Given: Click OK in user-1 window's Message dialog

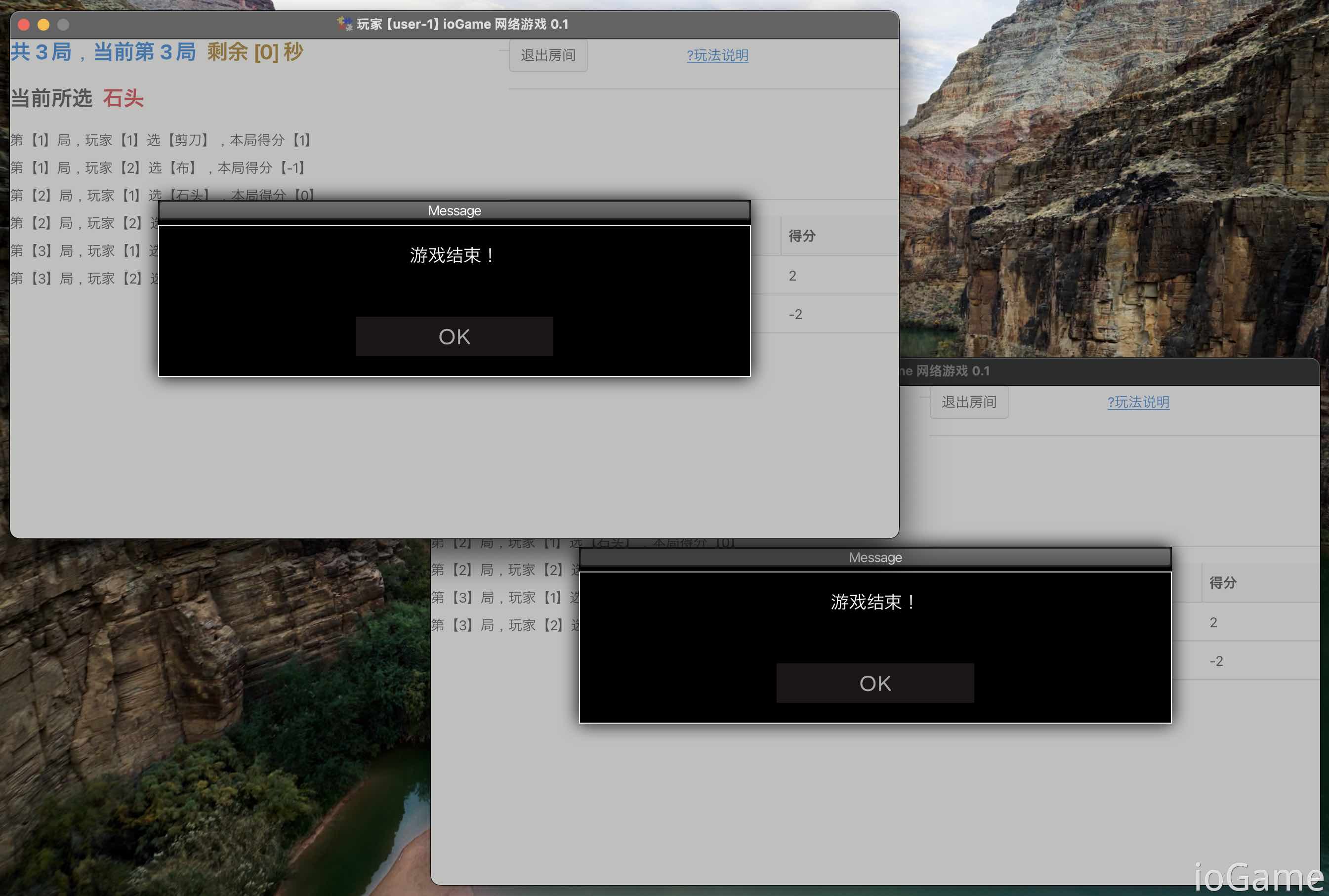Looking at the screenshot, I should pyautogui.click(x=454, y=336).
